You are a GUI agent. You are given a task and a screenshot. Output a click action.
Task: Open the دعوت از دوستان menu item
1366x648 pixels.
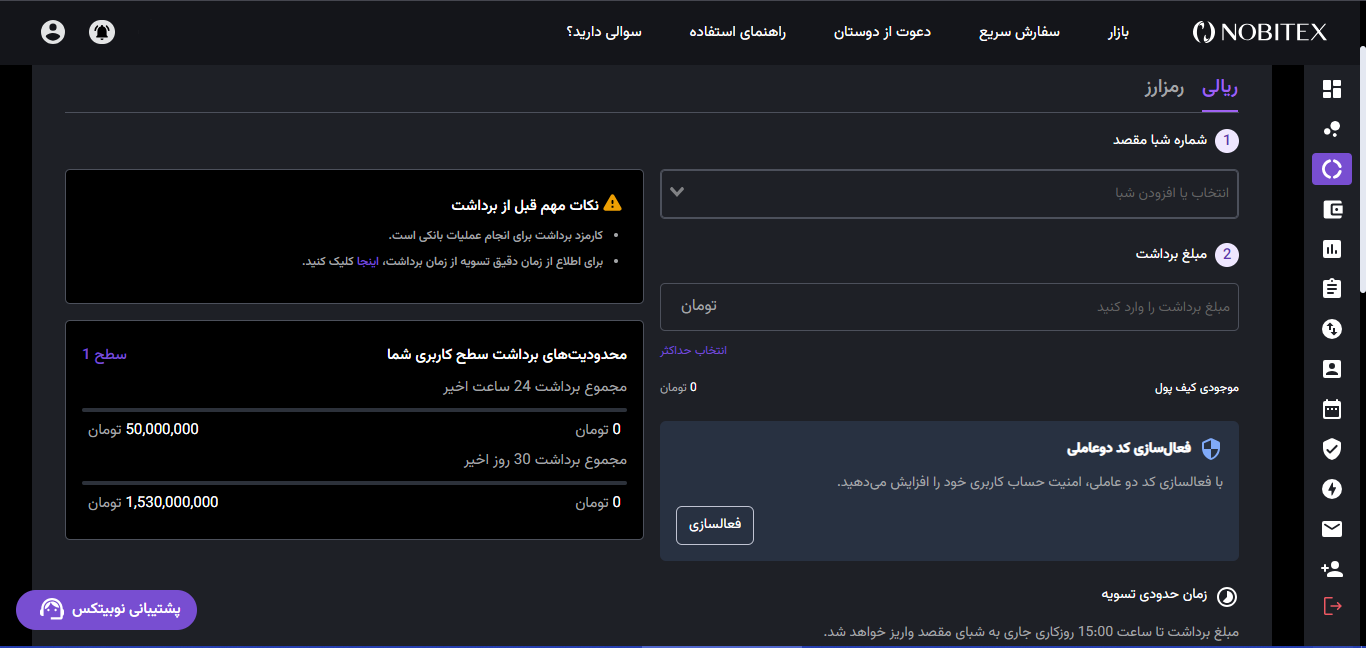point(882,32)
